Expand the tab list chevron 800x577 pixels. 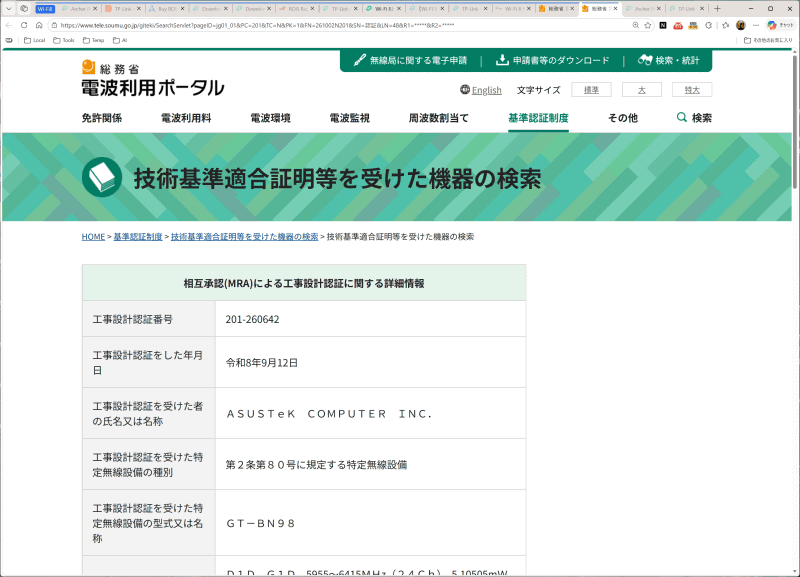[x=9, y=9]
